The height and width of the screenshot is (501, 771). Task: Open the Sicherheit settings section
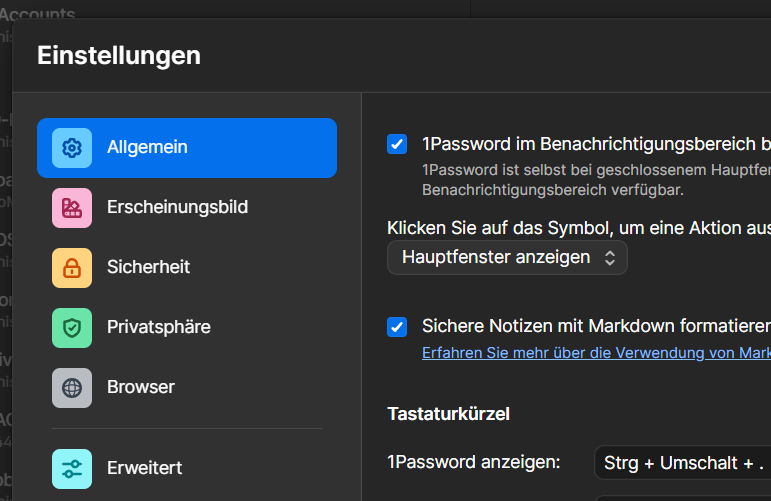coord(148,268)
